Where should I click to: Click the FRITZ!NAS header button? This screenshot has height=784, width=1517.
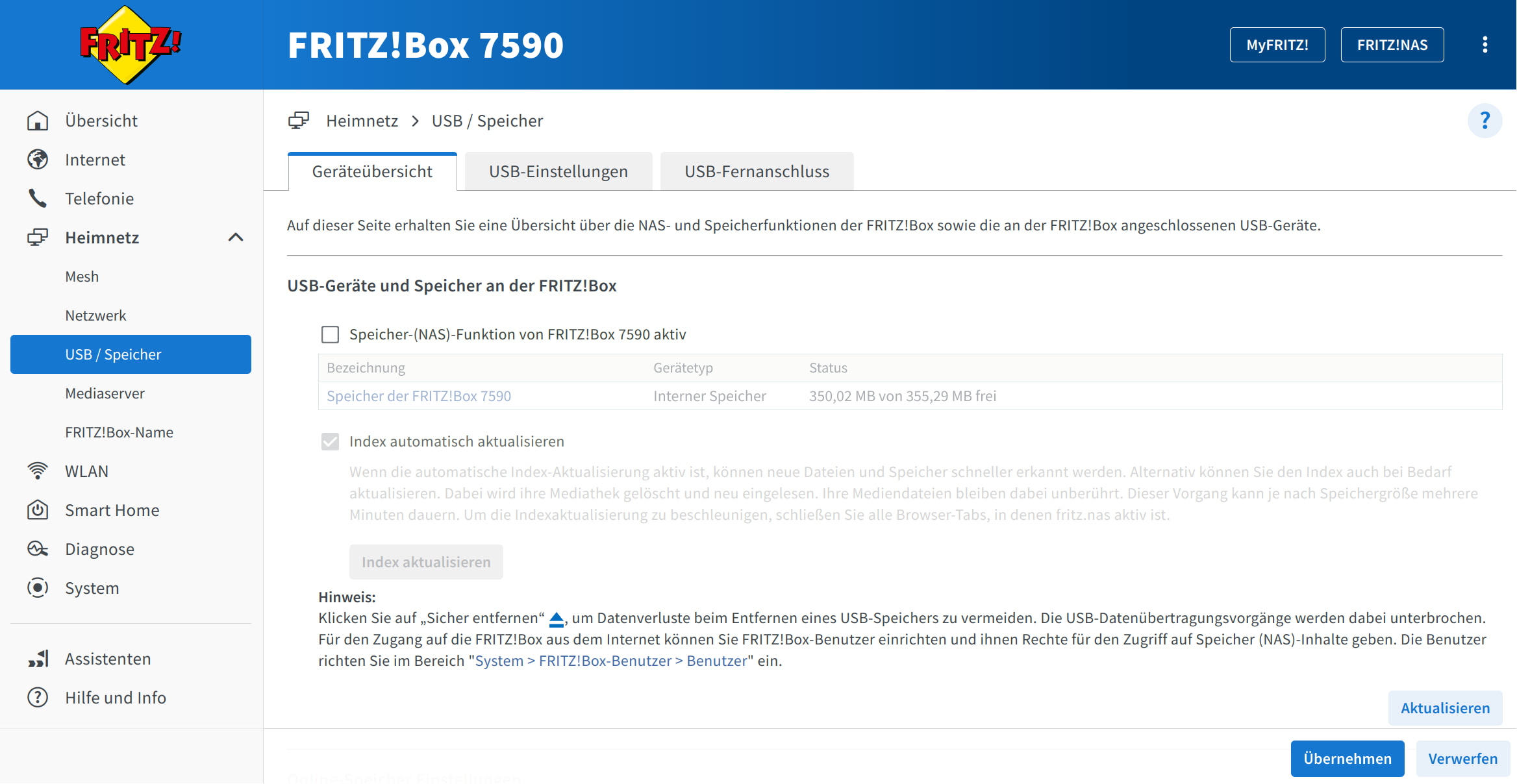click(1392, 45)
